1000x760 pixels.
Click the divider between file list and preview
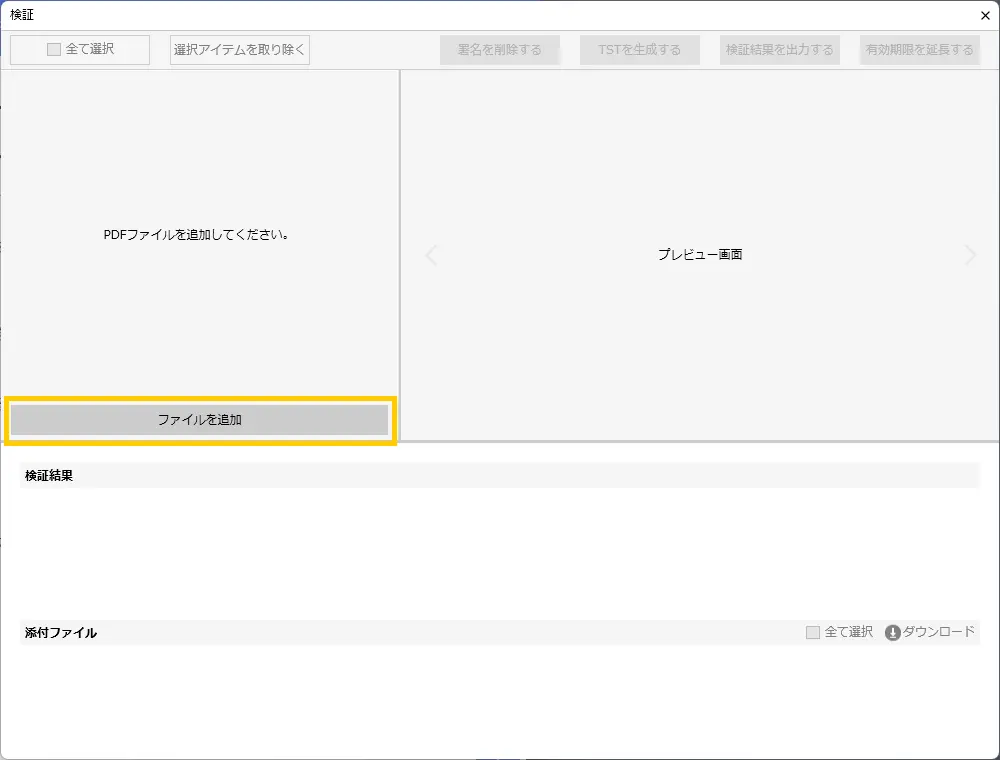(x=400, y=255)
